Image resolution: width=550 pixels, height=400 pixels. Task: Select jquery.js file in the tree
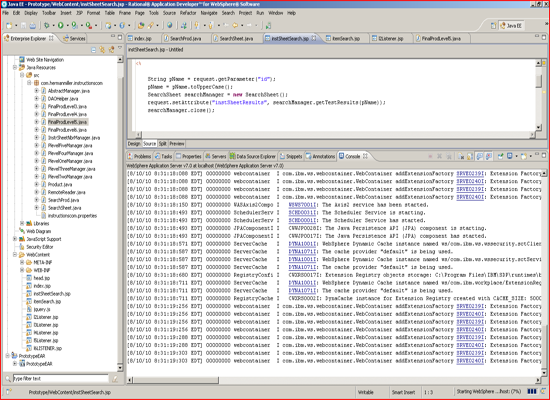42,309
